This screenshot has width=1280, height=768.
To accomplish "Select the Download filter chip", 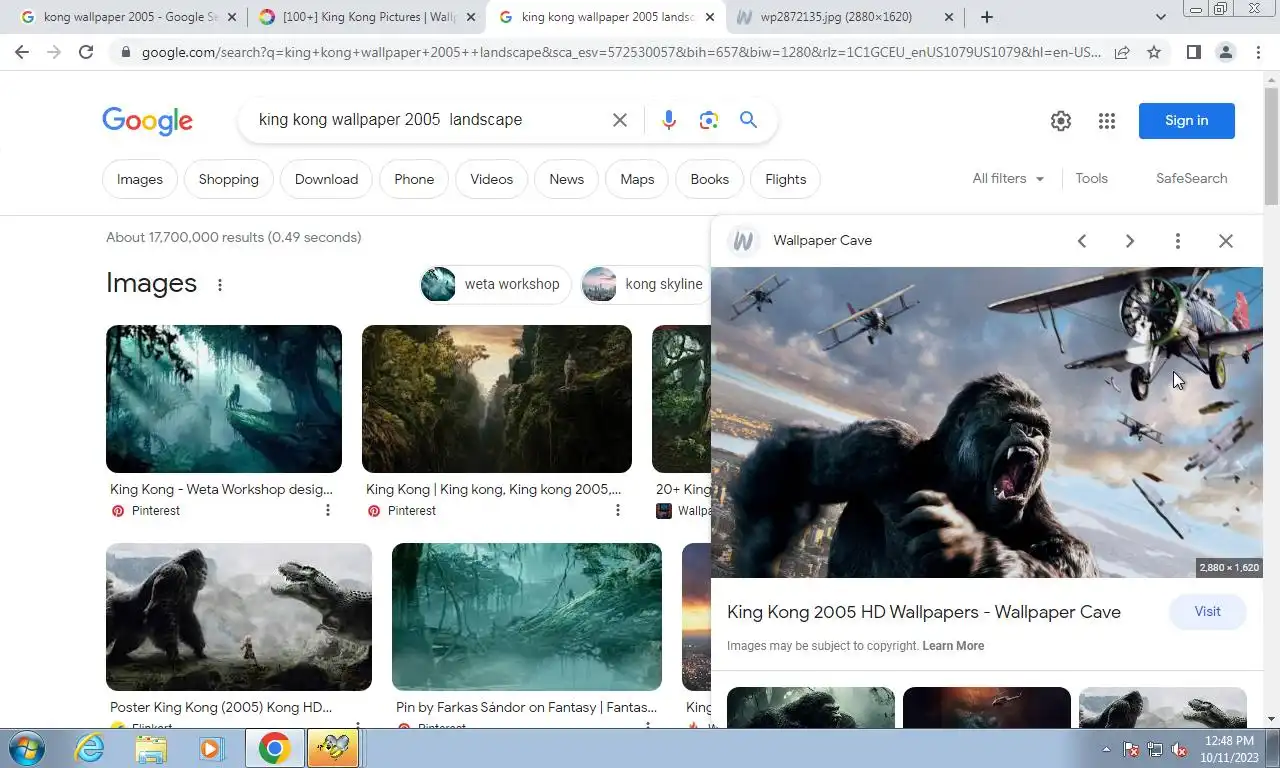I will (x=326, y=180).
